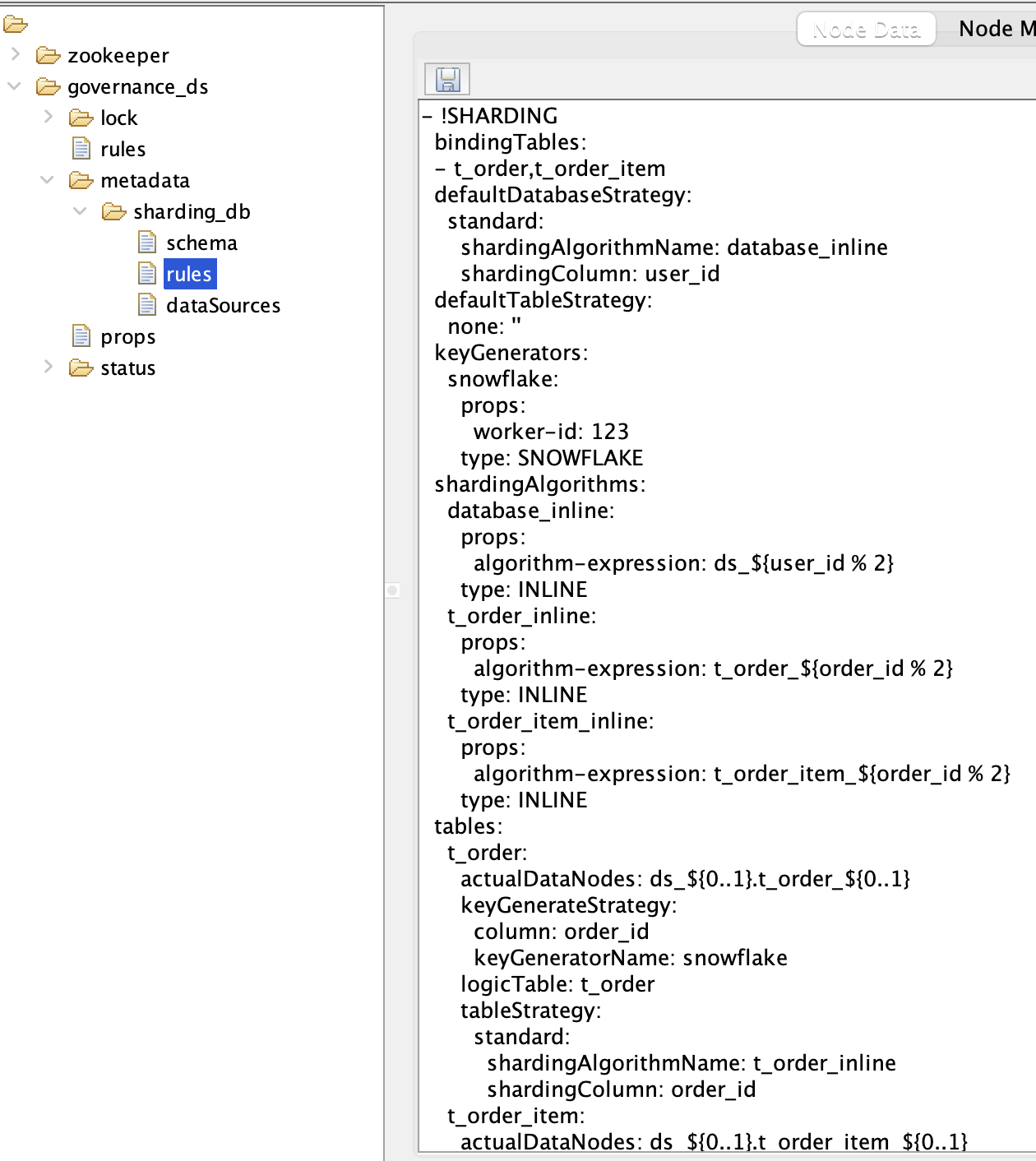This screenshot has height=1161, width=1036.
Task: Click the governance_ds folder icon
Action: (x=47, y=86)
